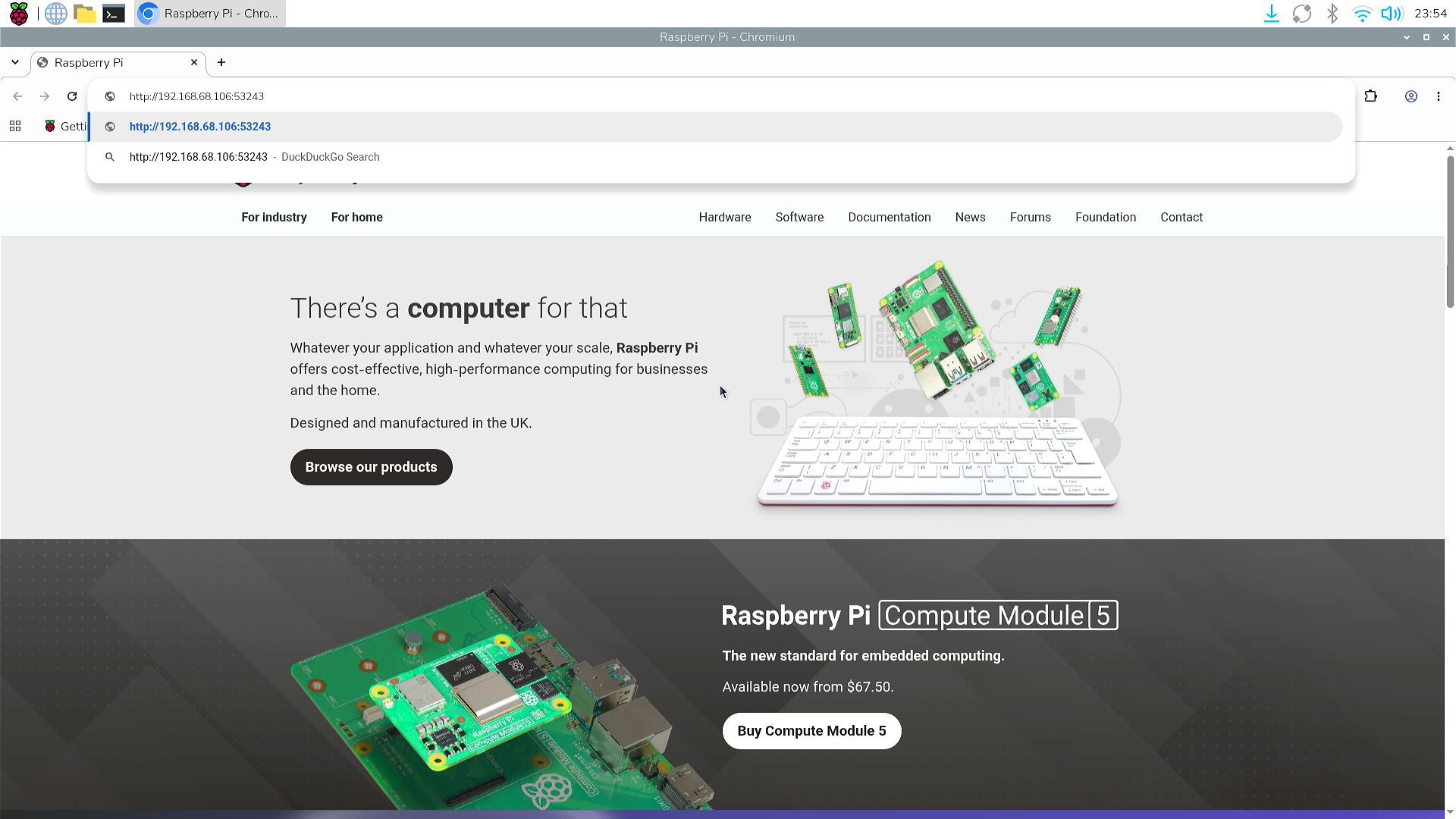
Task: Open the Forums navigation link
Action: pyautogui.click(x=1030, y=218)
